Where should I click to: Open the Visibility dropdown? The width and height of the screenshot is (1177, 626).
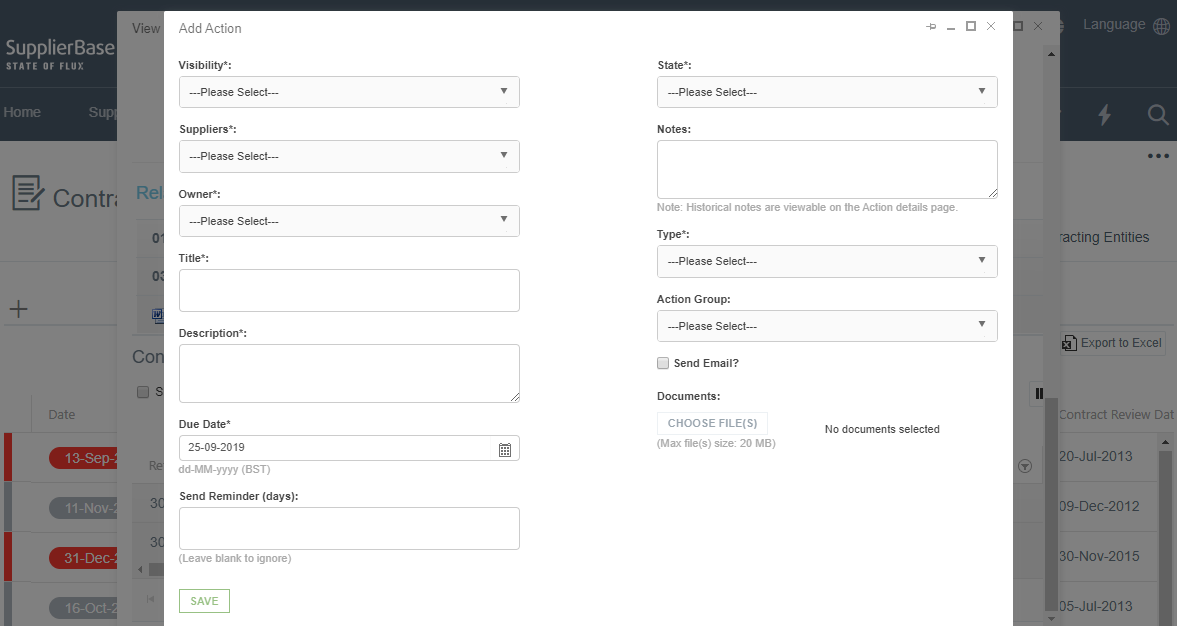348,91
